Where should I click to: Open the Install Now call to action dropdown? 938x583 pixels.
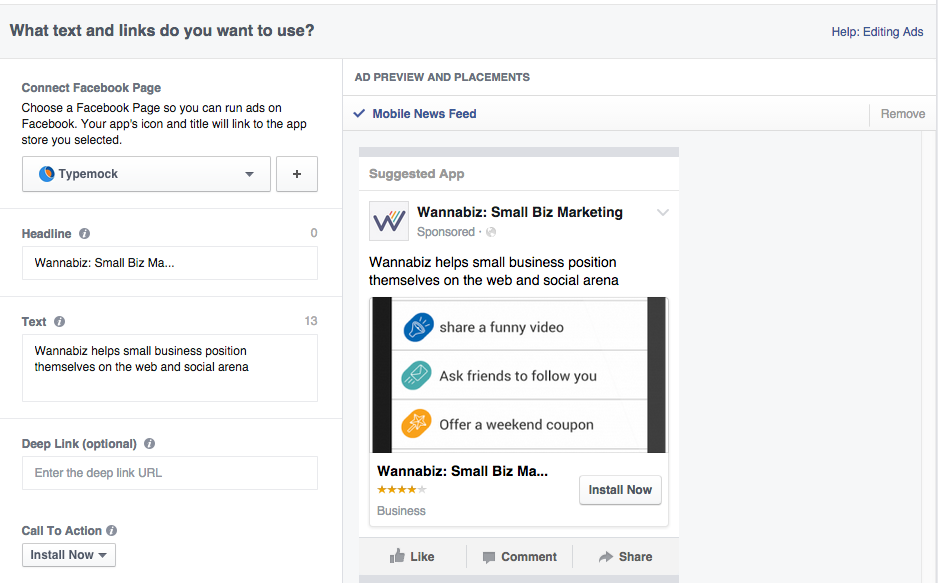69,555
